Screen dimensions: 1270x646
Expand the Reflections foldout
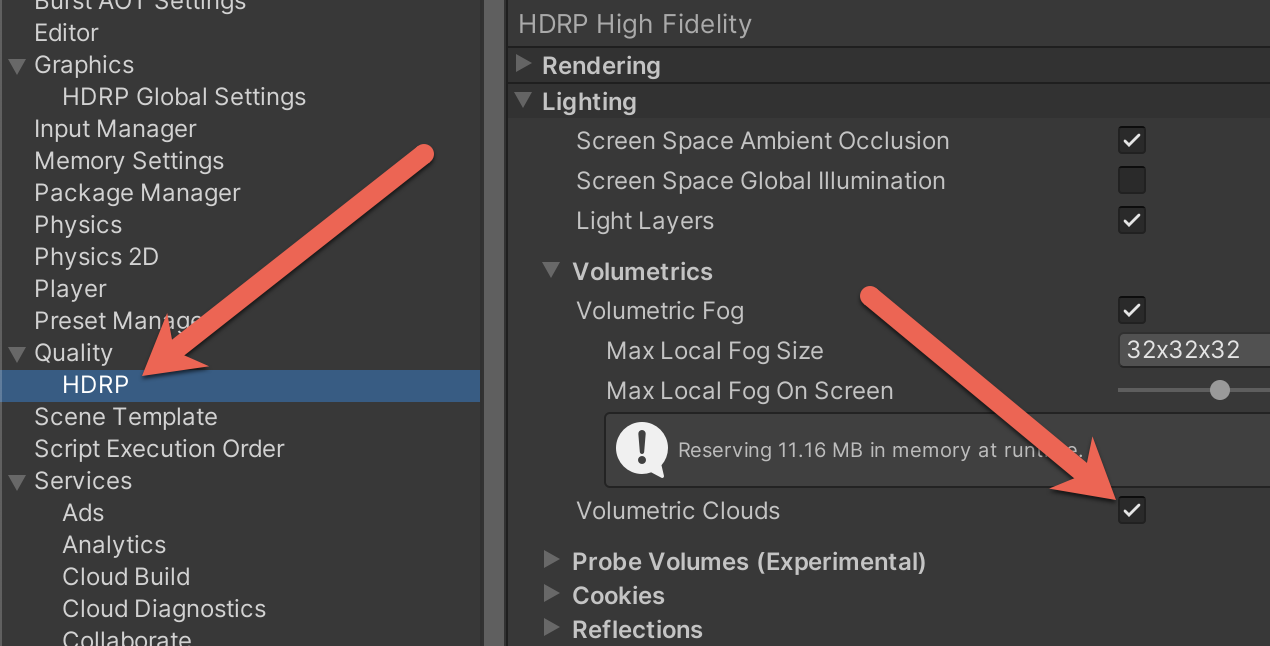[x=551, y=628]
